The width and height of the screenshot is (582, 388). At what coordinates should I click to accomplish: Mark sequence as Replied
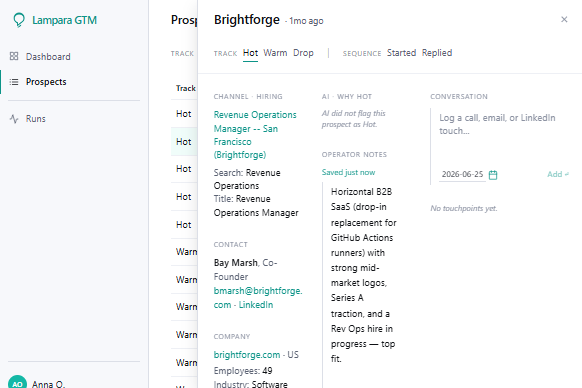coord(437,53)
